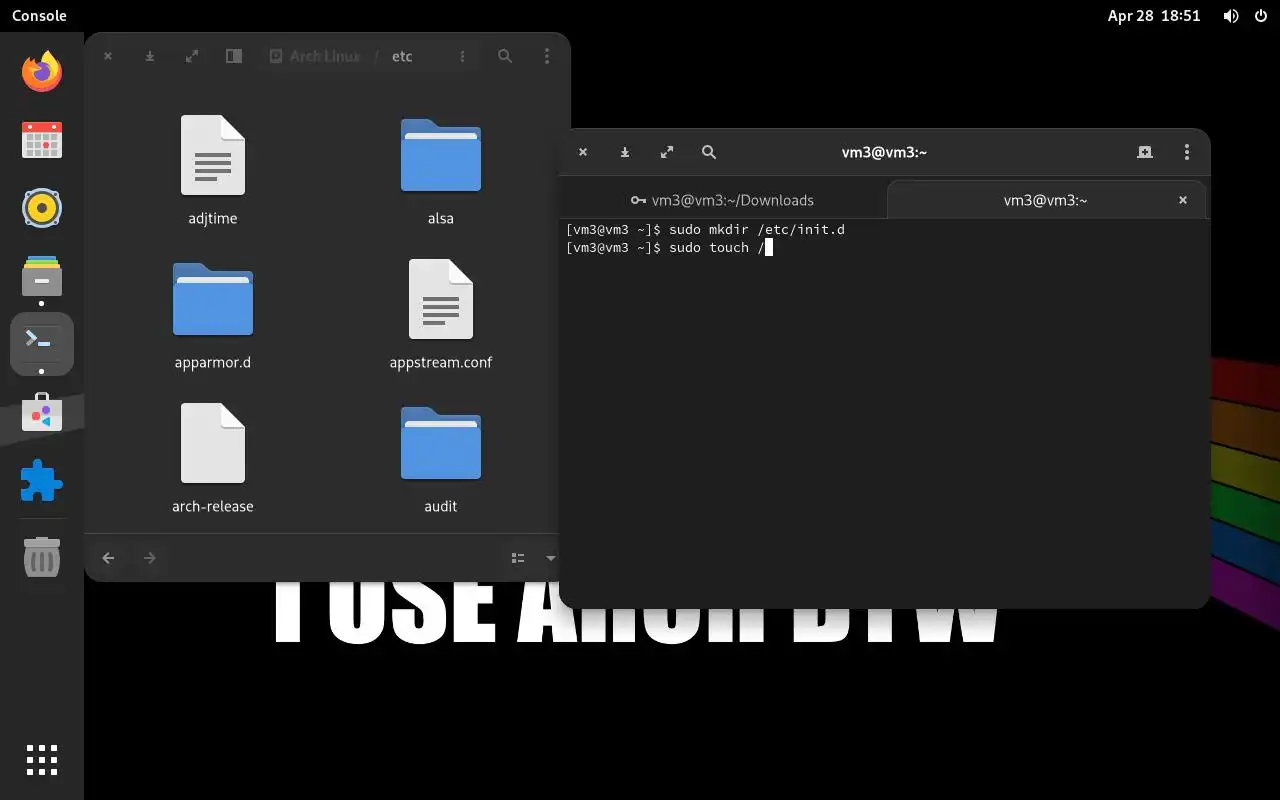Open the Console app menu in top bar
The width and height of the screenshot is (1280, 800).
(39, 16)
